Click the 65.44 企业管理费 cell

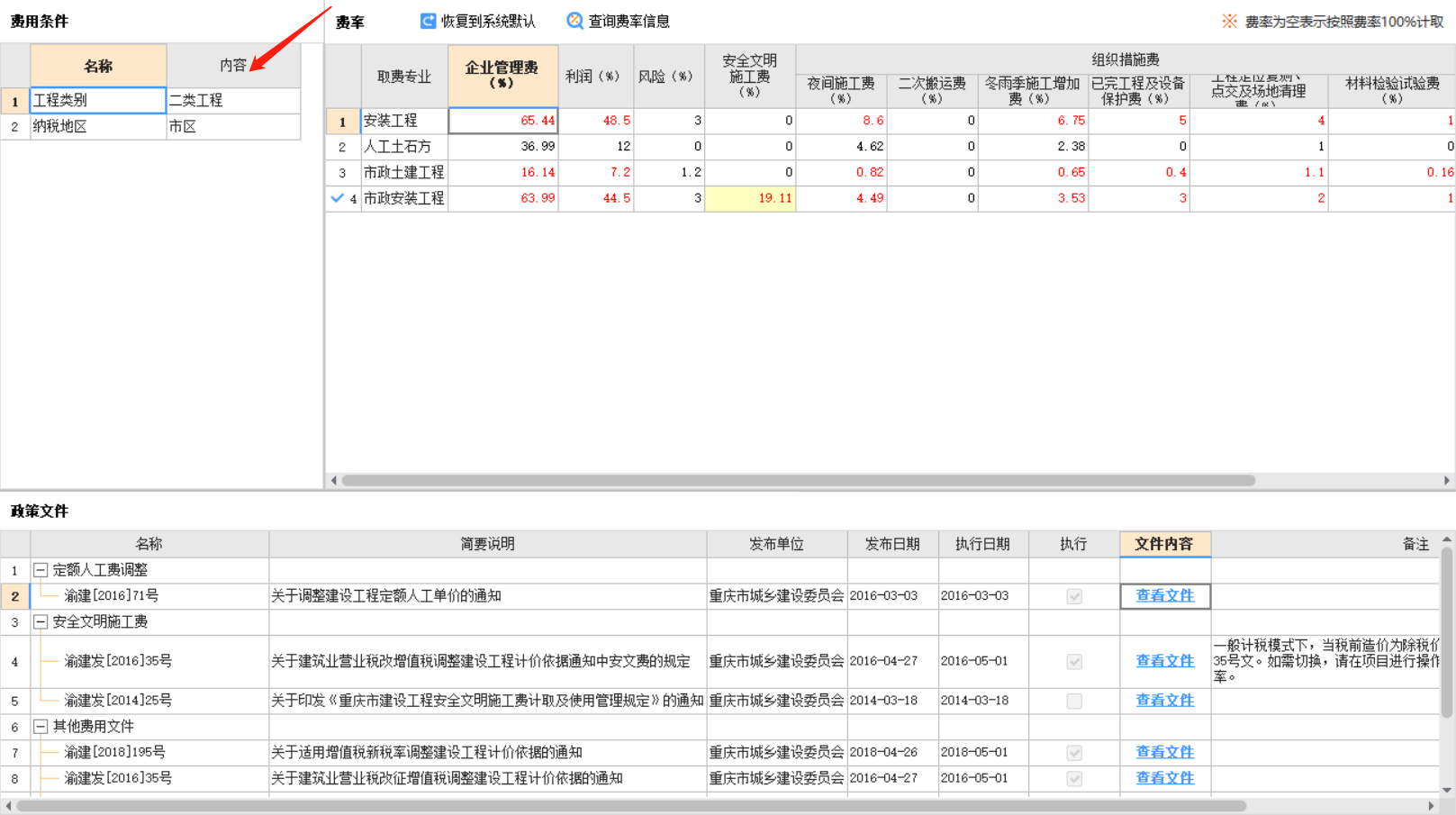point(503,121)
